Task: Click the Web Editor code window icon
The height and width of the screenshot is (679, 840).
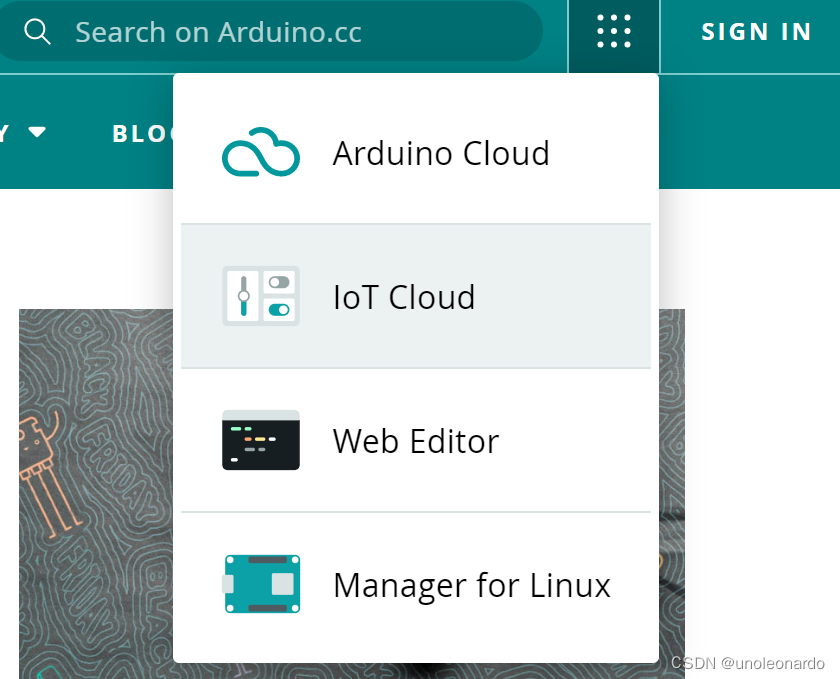Action: pos(261,440)
